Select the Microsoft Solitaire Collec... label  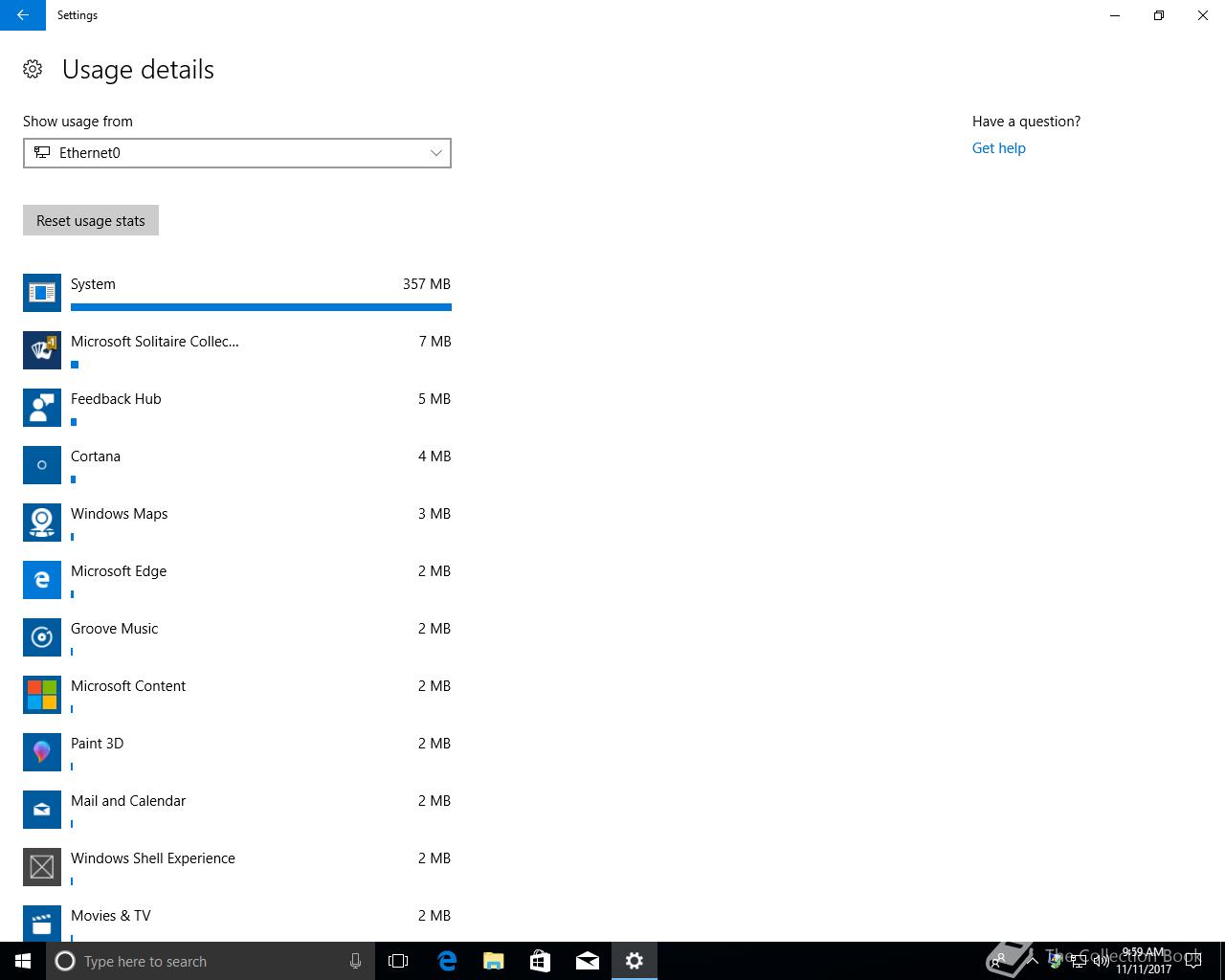point(155,342)
